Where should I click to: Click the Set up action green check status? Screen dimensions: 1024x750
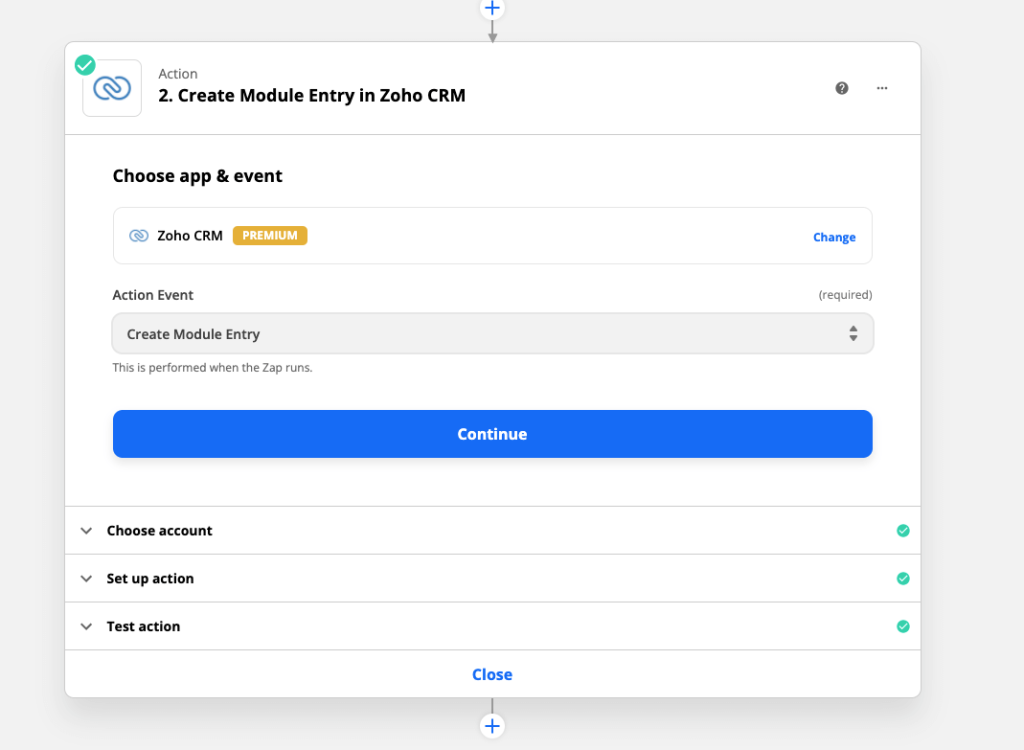point(903,578)
